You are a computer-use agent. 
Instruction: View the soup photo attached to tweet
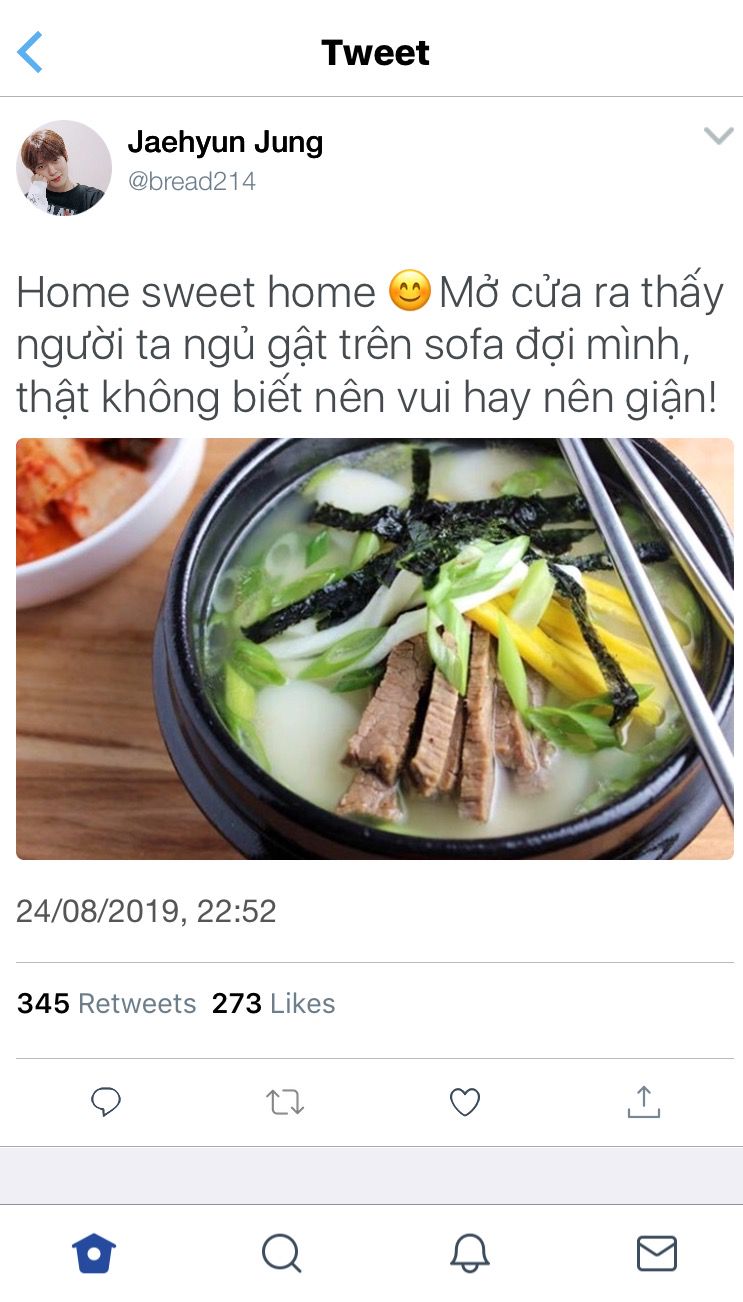(375, 649)
